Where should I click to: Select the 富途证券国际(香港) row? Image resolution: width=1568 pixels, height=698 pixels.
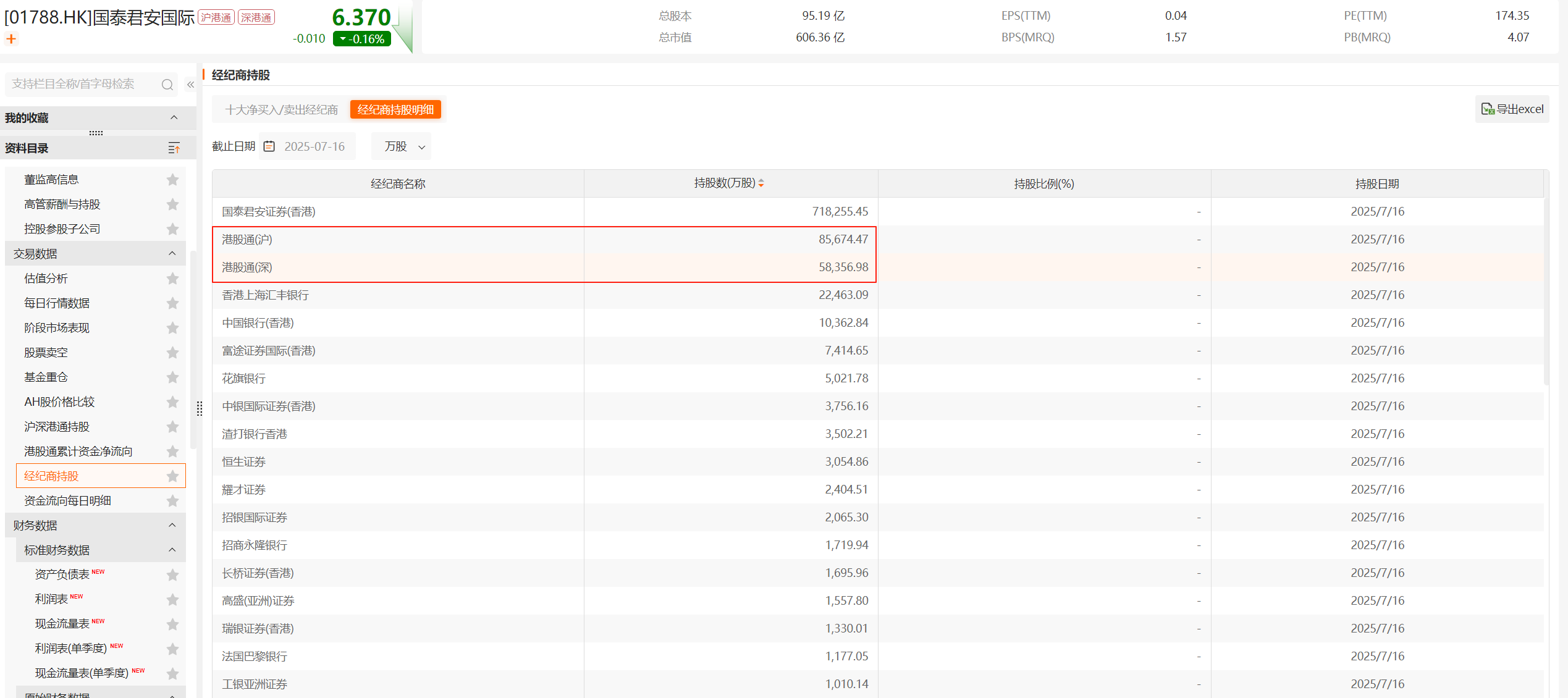[x=878, y=350]
